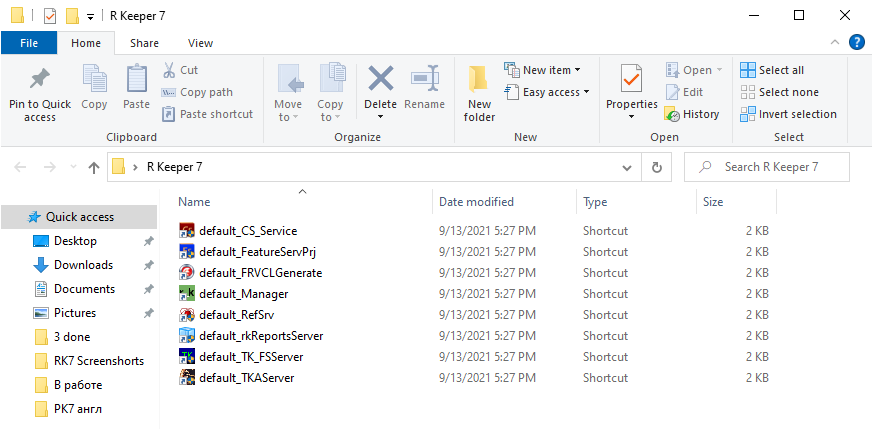This screenshot has width=872, height=429.
Task: Click the Pin to Quick access icon
Action: pyautogui.click(x=39, y=79)
